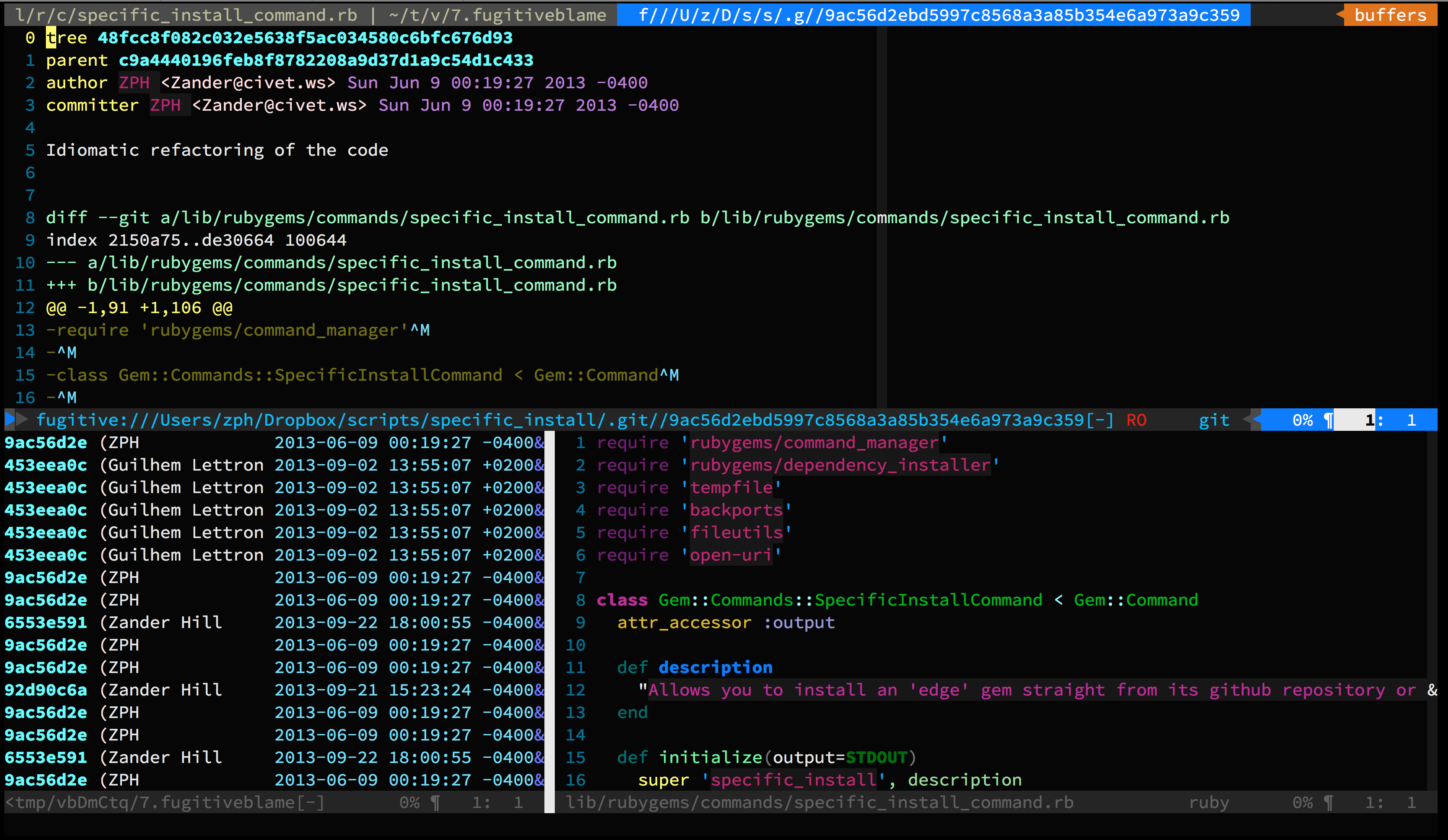Select the commit message 'Idiomatic refactoring of the code'
The image size is (1448, 840).
tap(217, 151)
